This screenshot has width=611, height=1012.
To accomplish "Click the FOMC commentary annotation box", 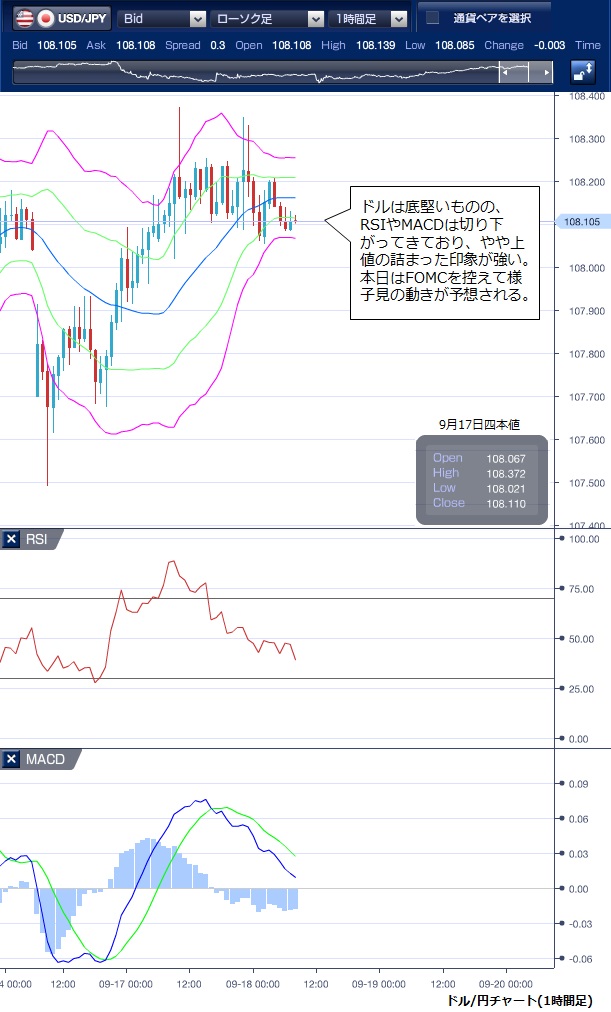I will pyautogui.click(x=444, y=252).
